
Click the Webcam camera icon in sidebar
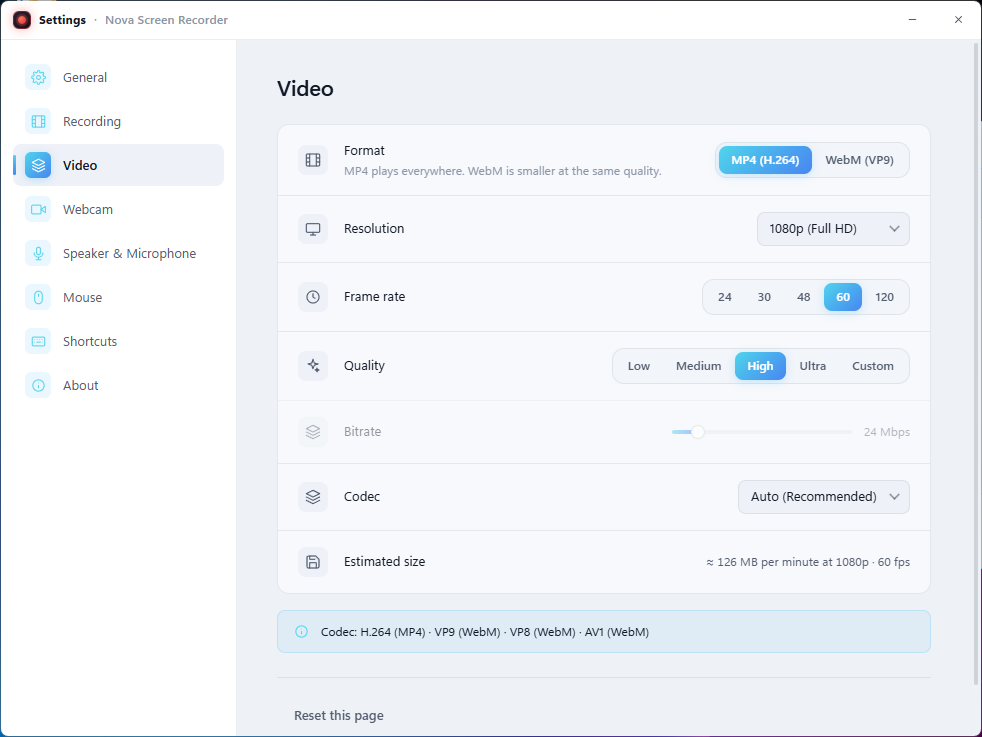(38, 209)
